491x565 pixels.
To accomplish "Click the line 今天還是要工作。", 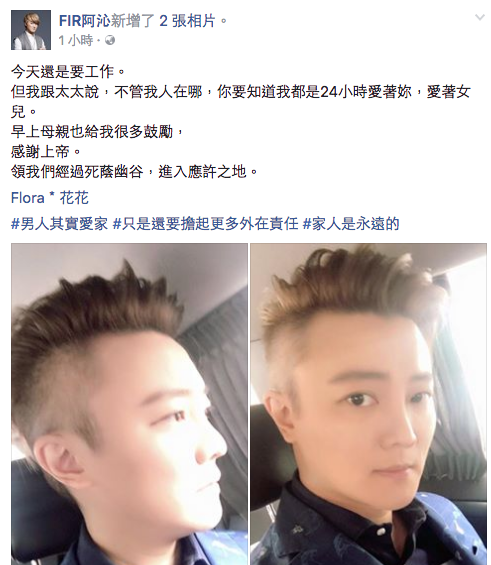I will pyautogui.click(x=68, y=72).
